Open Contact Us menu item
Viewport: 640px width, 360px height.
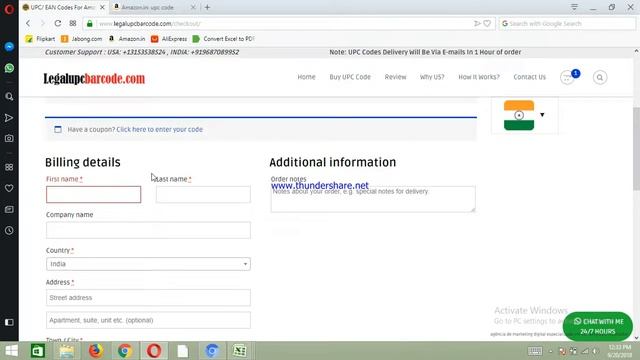tap(529, 77)
